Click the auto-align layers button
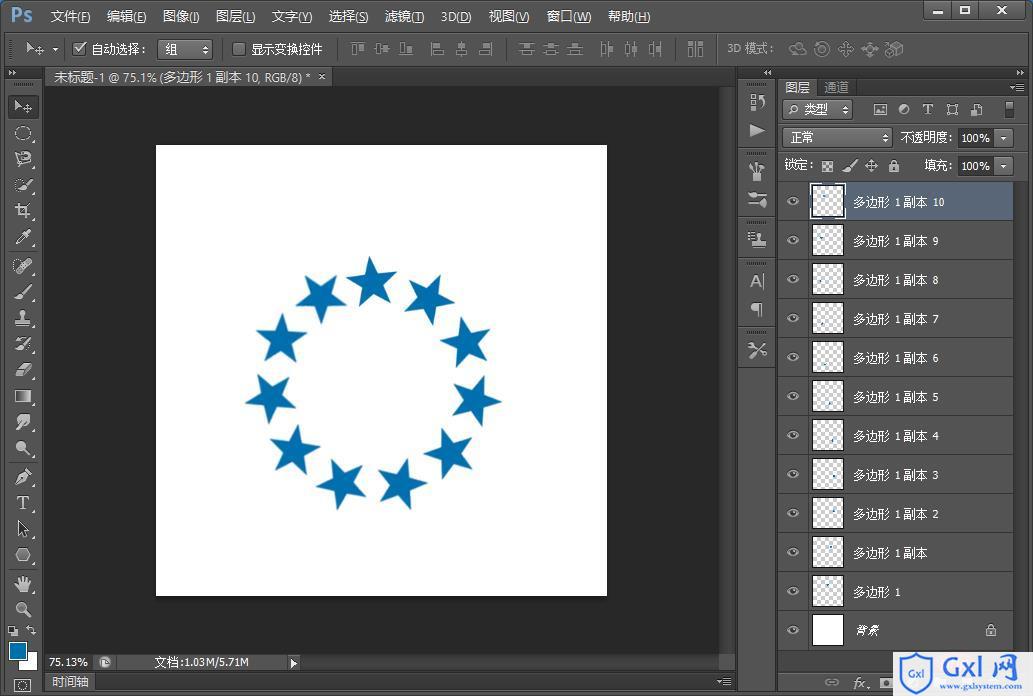 695,49
